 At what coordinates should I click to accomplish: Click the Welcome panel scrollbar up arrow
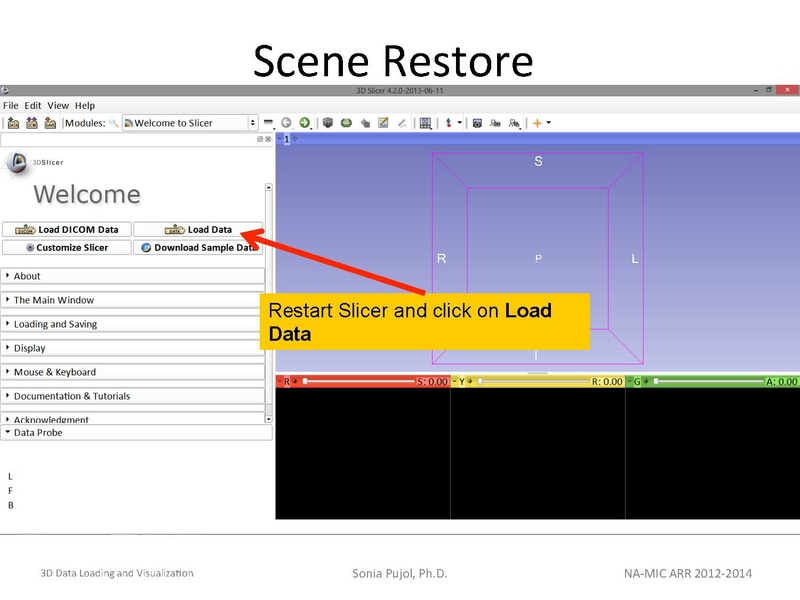click(268, 188)
